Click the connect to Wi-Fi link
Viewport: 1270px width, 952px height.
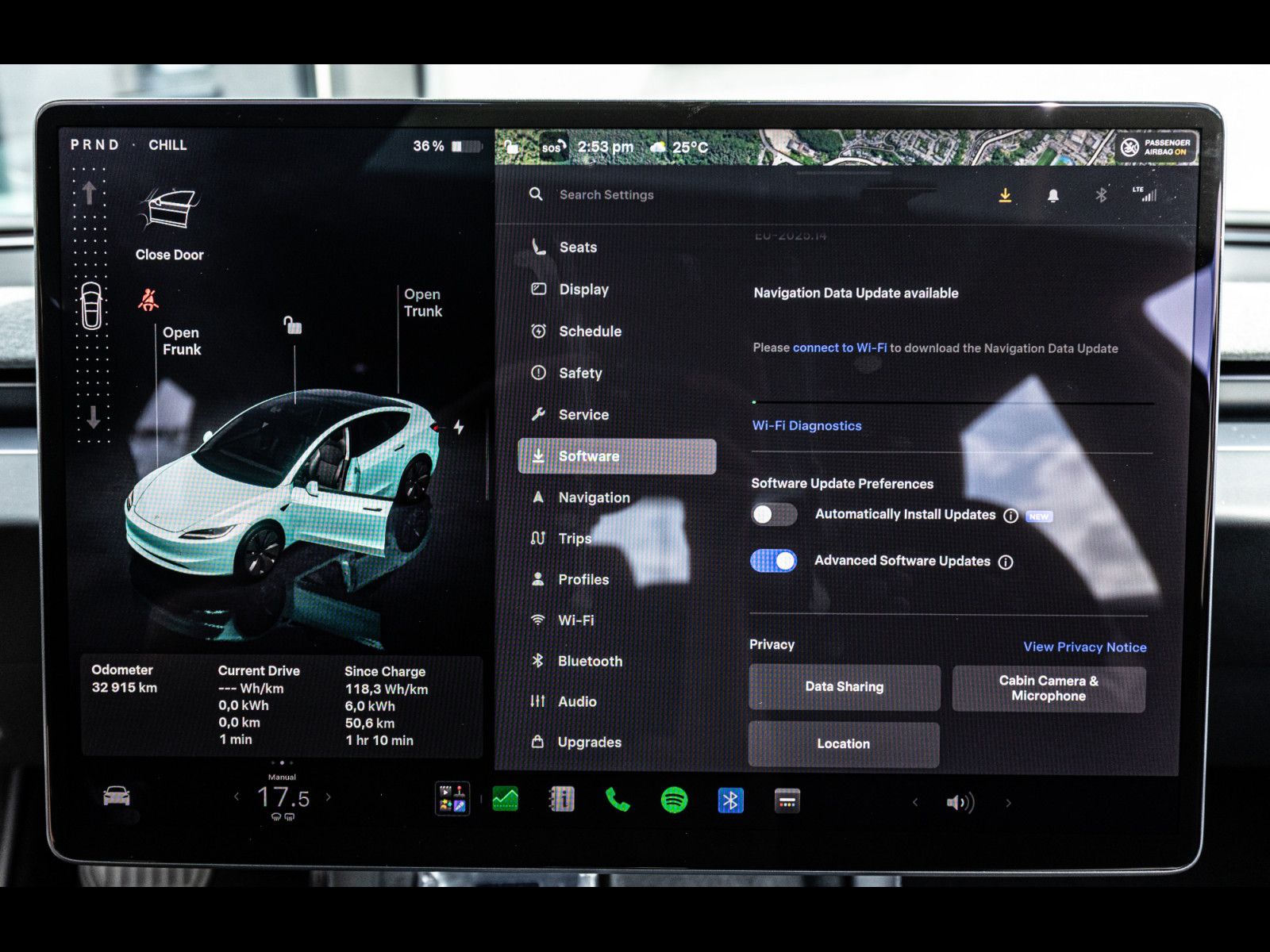point(840,347)
